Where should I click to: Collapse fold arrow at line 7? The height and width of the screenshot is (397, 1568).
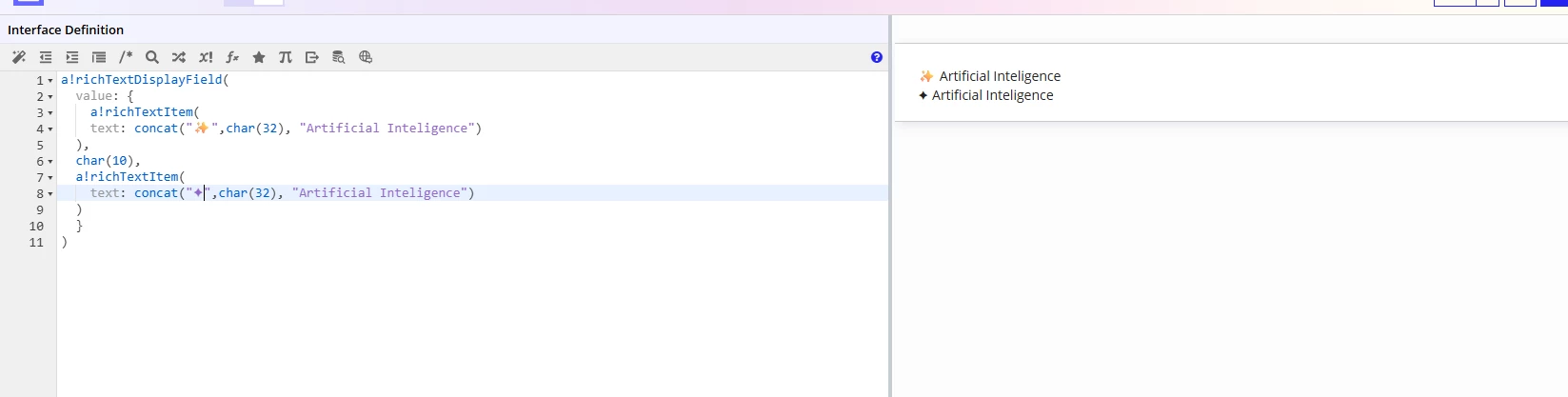(x=50, y=178)
